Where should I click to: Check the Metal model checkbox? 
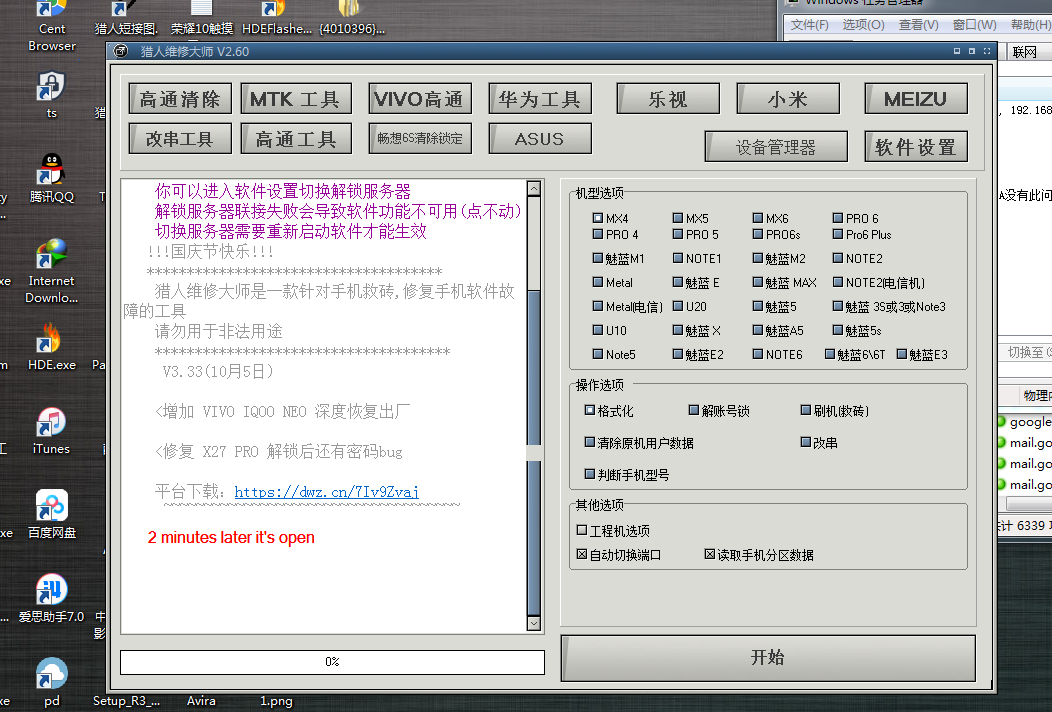click(598, 282)
